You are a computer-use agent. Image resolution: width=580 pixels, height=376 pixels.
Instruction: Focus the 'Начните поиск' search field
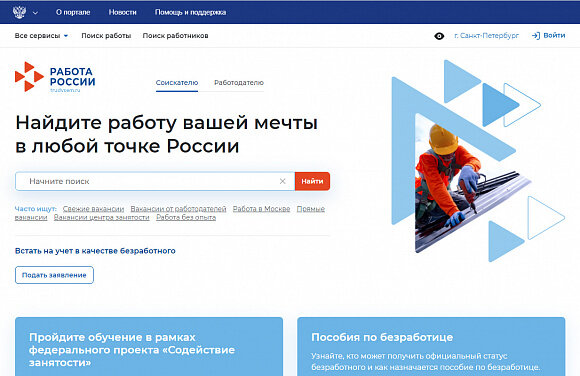[x=155, y=181]
